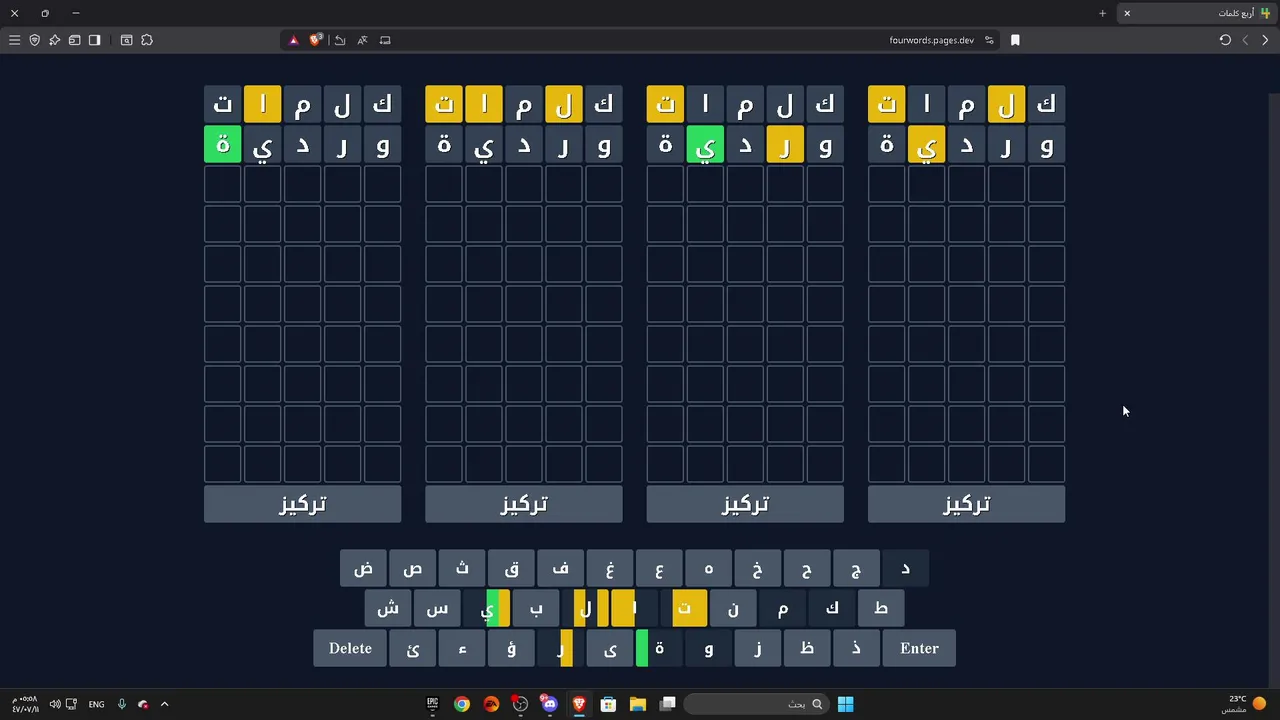Toggle the browser sidebar panel icon
The image size is (1280, 720).
94,40
